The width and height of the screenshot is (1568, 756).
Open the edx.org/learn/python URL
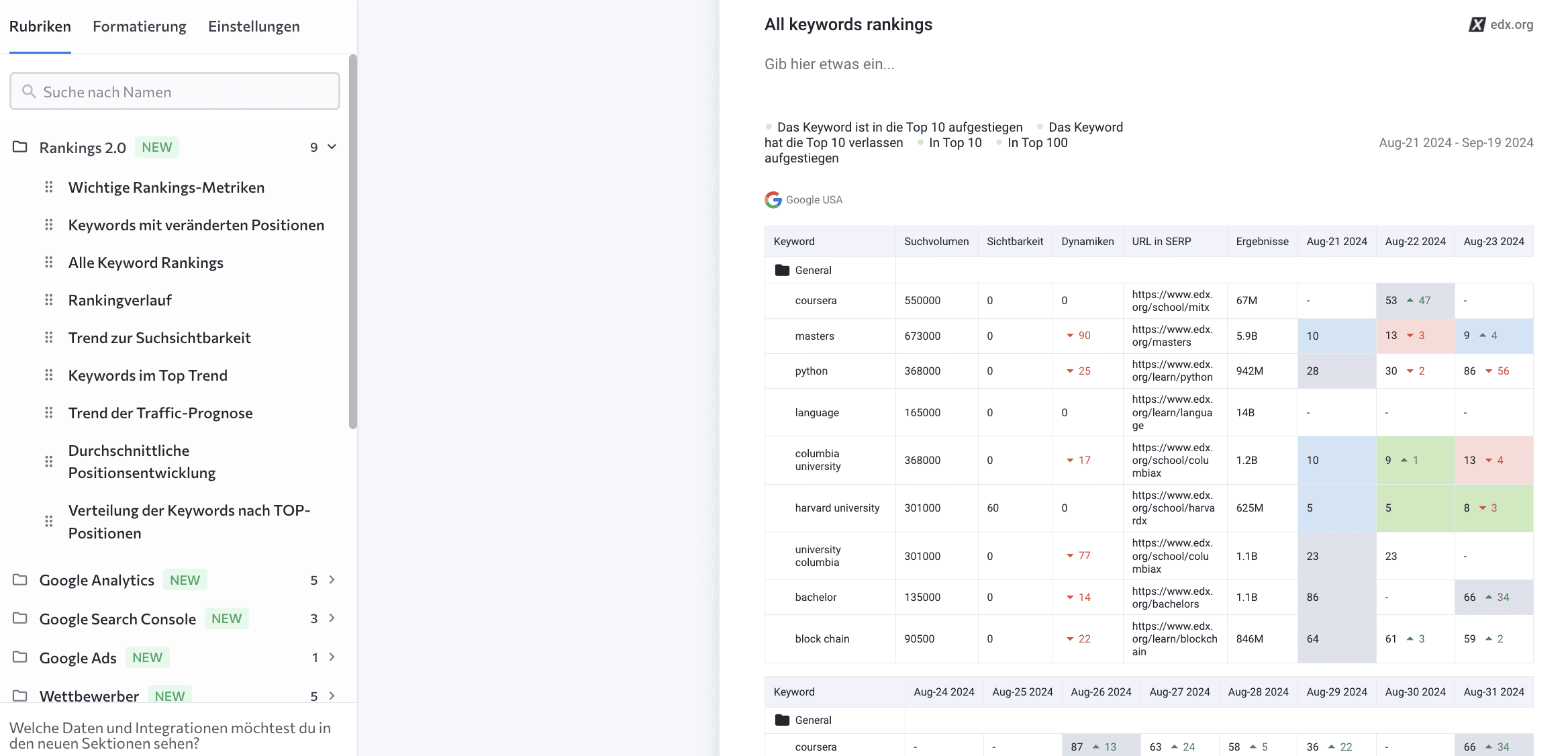(1172, 371)
